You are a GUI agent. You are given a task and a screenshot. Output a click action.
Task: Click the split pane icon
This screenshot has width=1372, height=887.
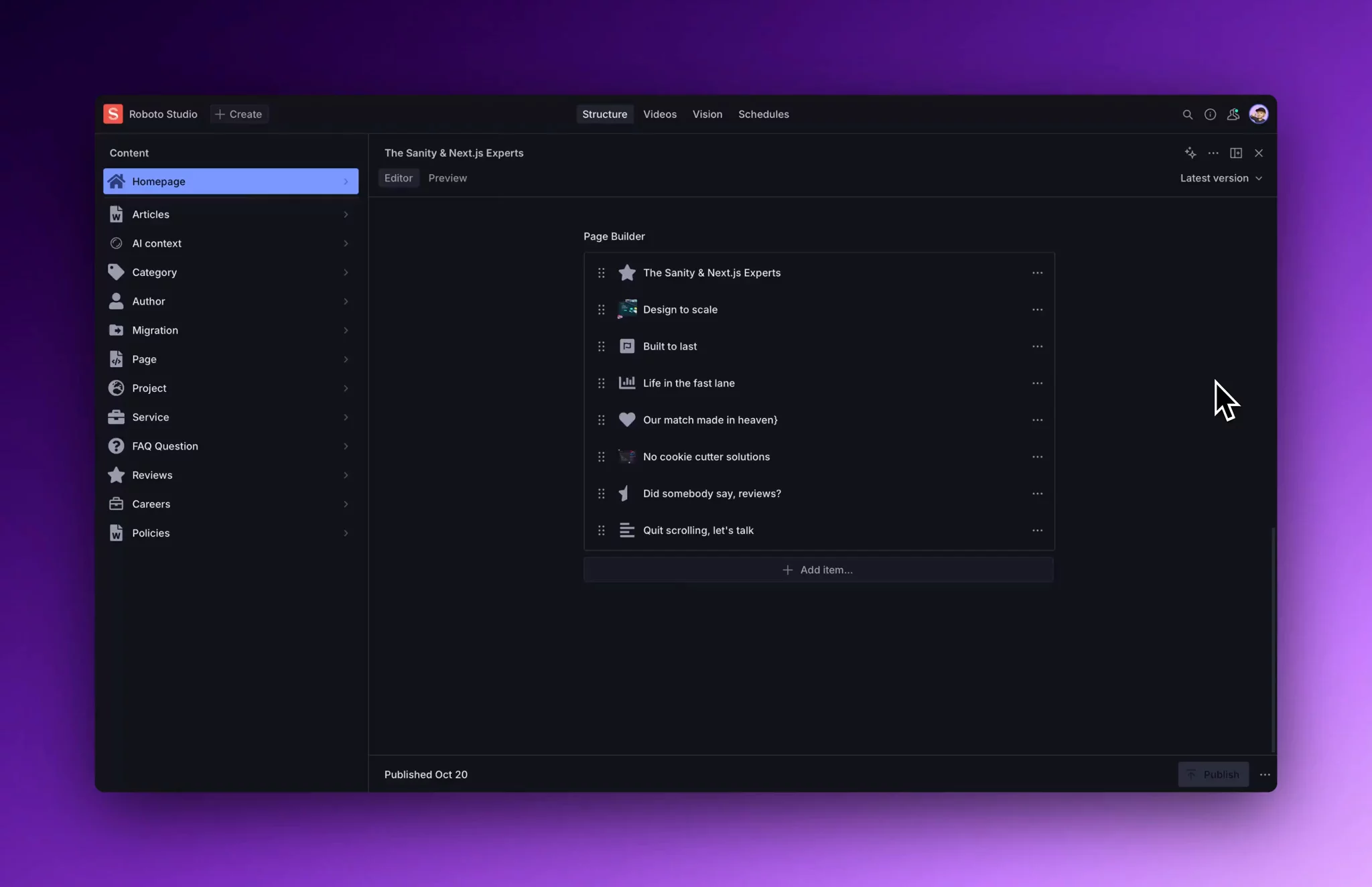(1236, 153)
